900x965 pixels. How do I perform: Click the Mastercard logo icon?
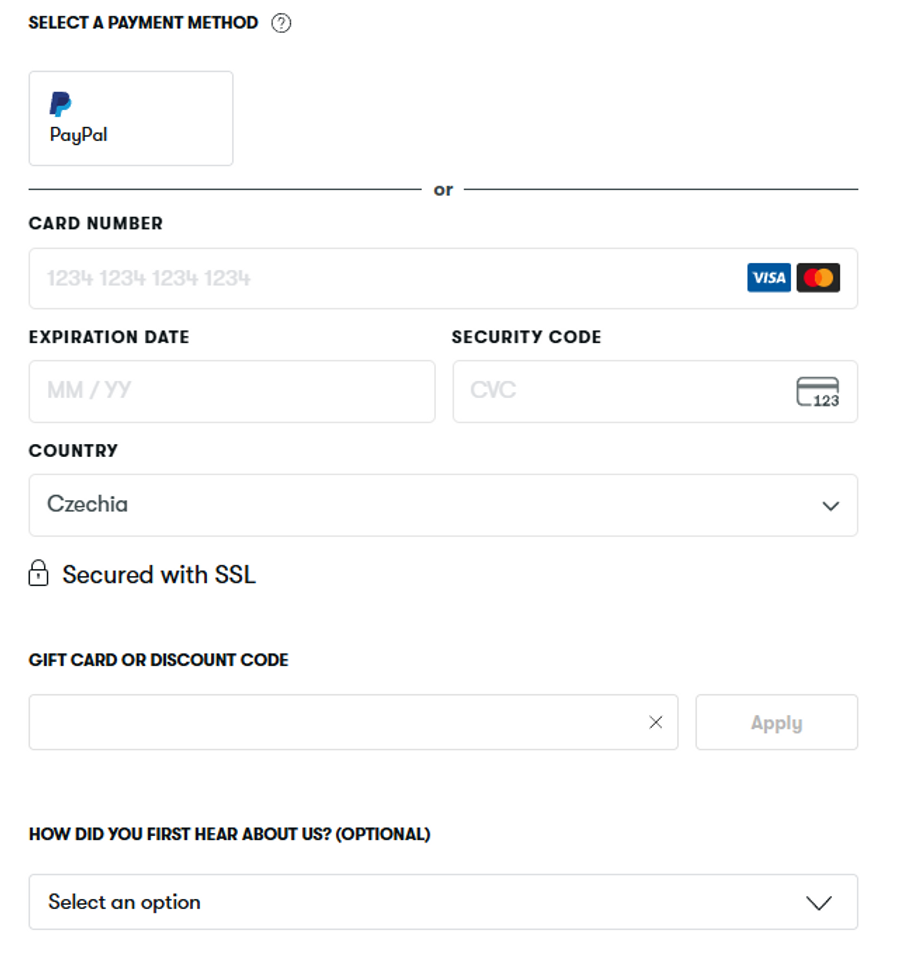tap(818, 278)
